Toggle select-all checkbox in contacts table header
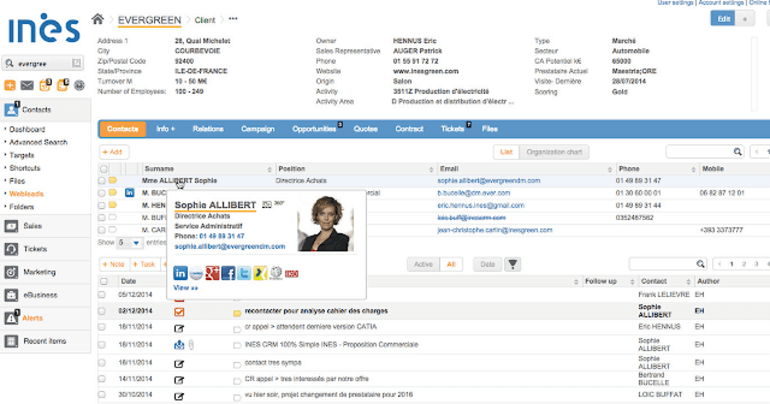Viewport: 770px width, 404px height. [104, 169]
